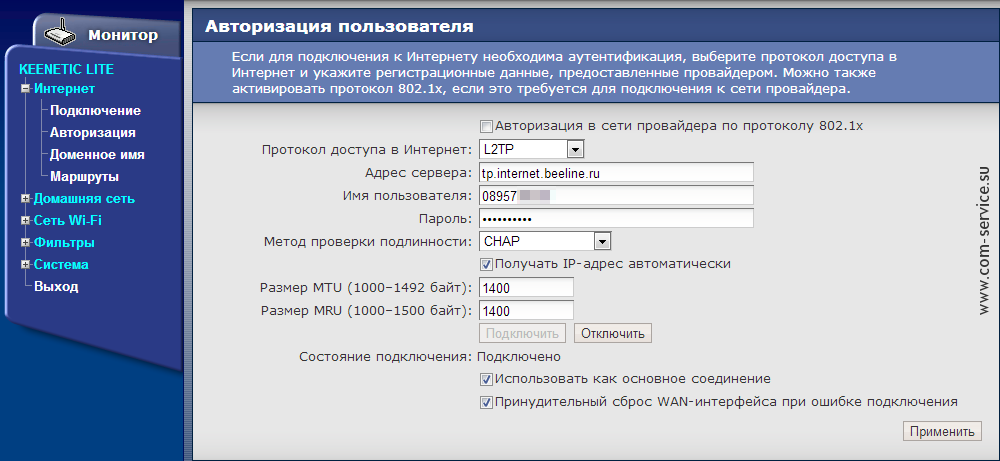Image resolution: width=1000 pixels, height=461 pixels.
Task: Go to Доменное имя settings
Action: pyautogui.click(x=97, y=155)
